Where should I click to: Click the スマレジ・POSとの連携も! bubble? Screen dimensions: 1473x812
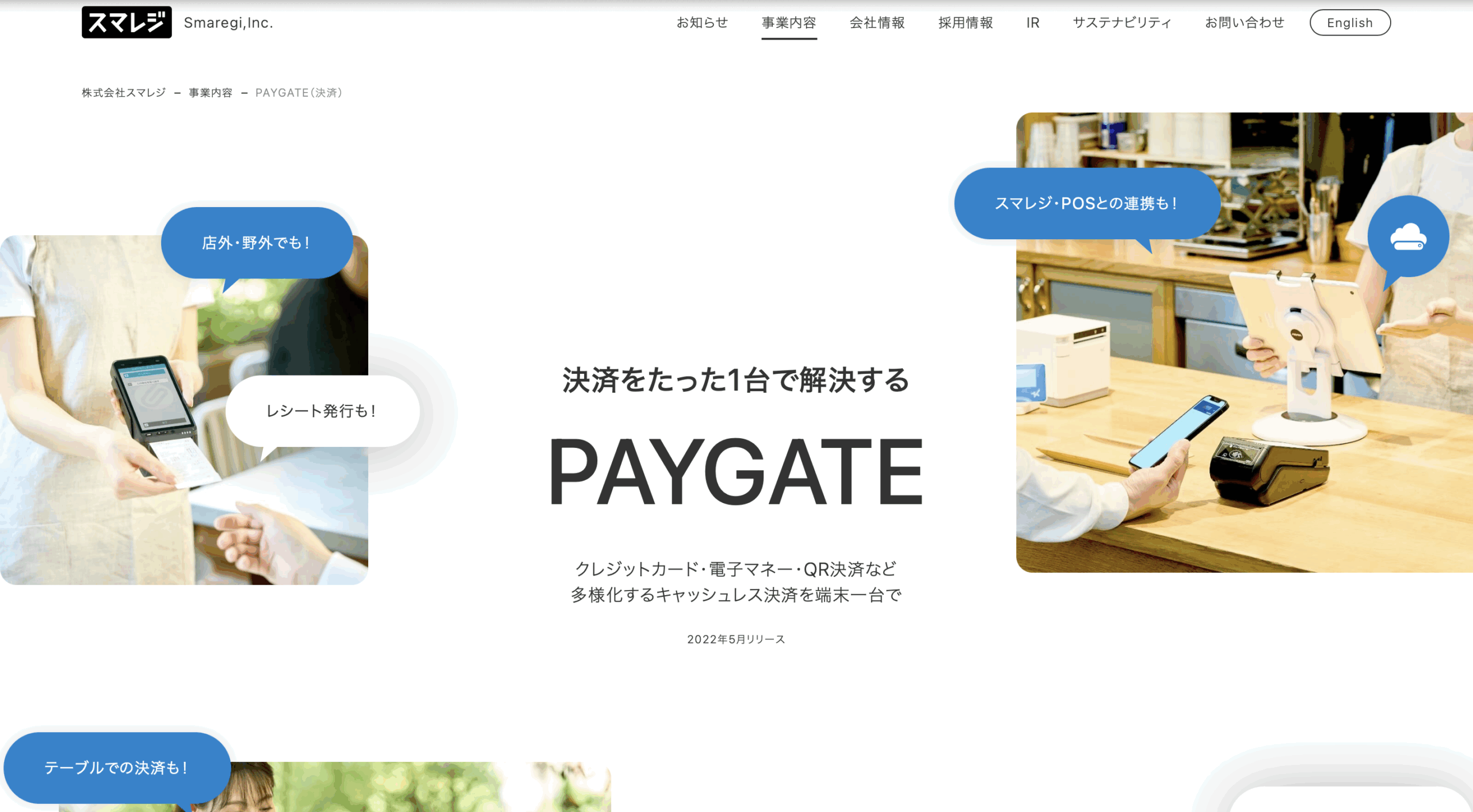[1086, 203]
